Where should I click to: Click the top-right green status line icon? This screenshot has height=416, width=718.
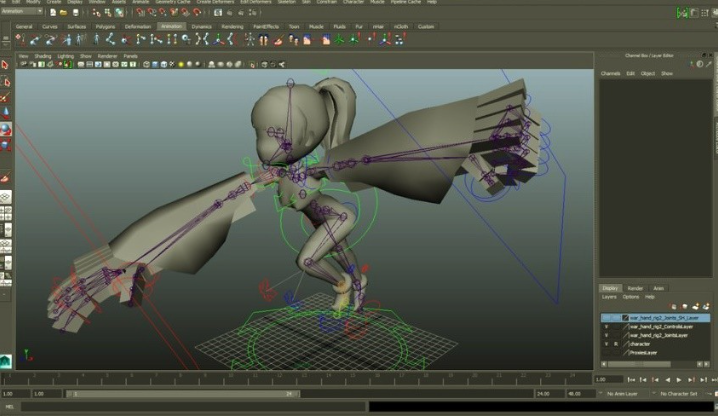pyautogui.click(x=682, y=13)
